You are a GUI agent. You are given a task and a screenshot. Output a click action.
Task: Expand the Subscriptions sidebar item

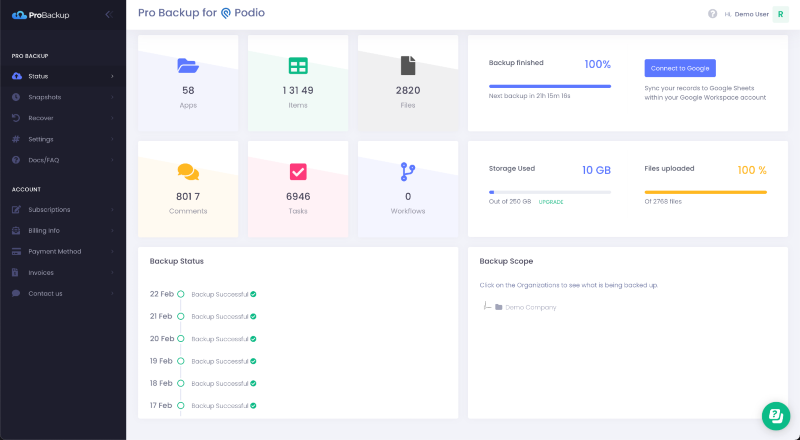click(x=49, y=210)
